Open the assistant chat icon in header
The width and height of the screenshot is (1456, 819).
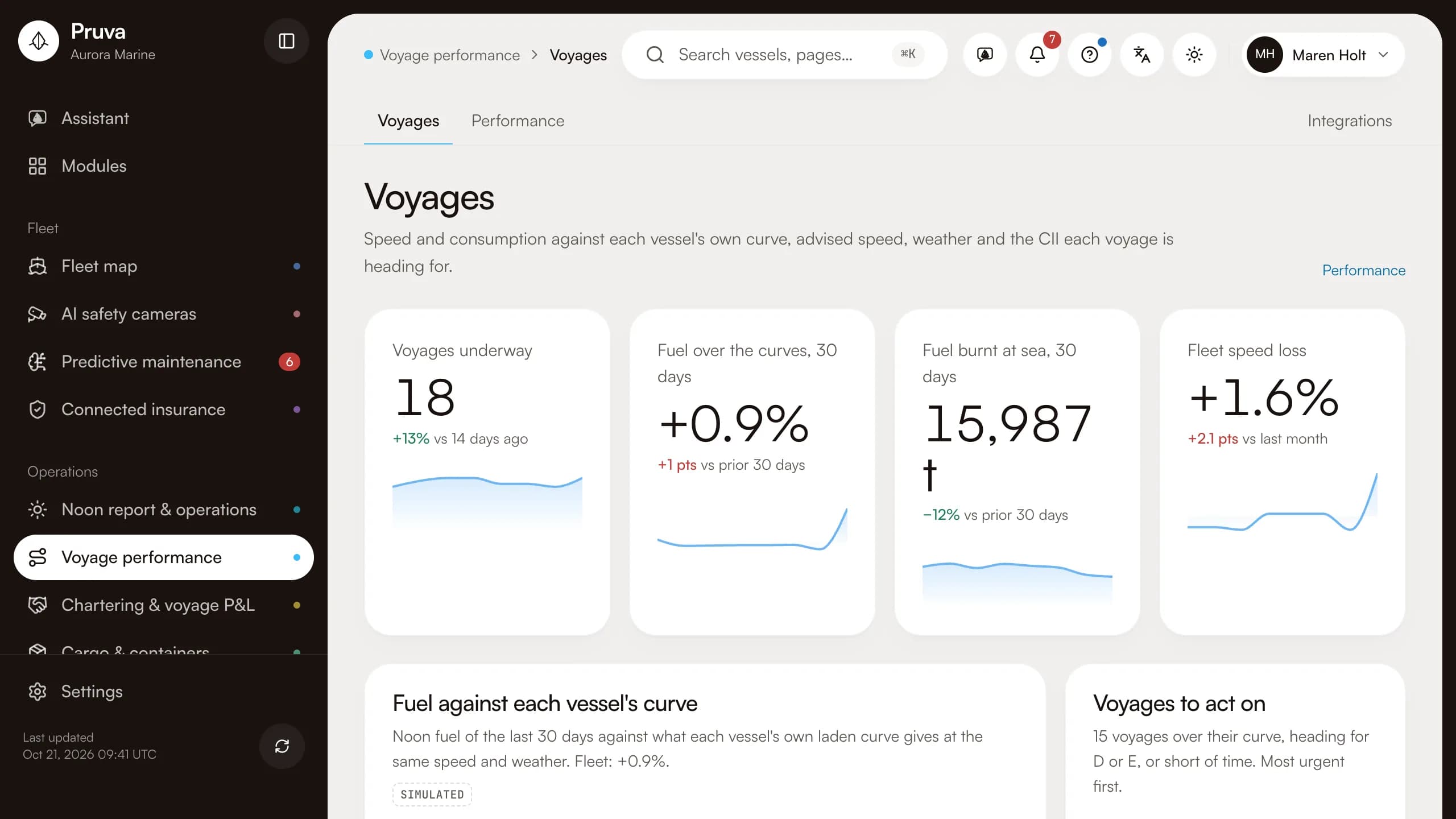985,55
